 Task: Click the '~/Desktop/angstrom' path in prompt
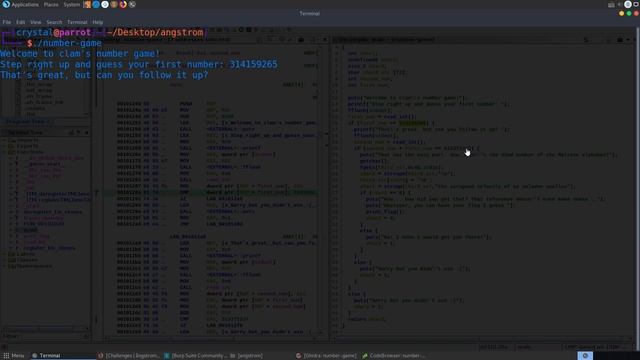[155, 33]
